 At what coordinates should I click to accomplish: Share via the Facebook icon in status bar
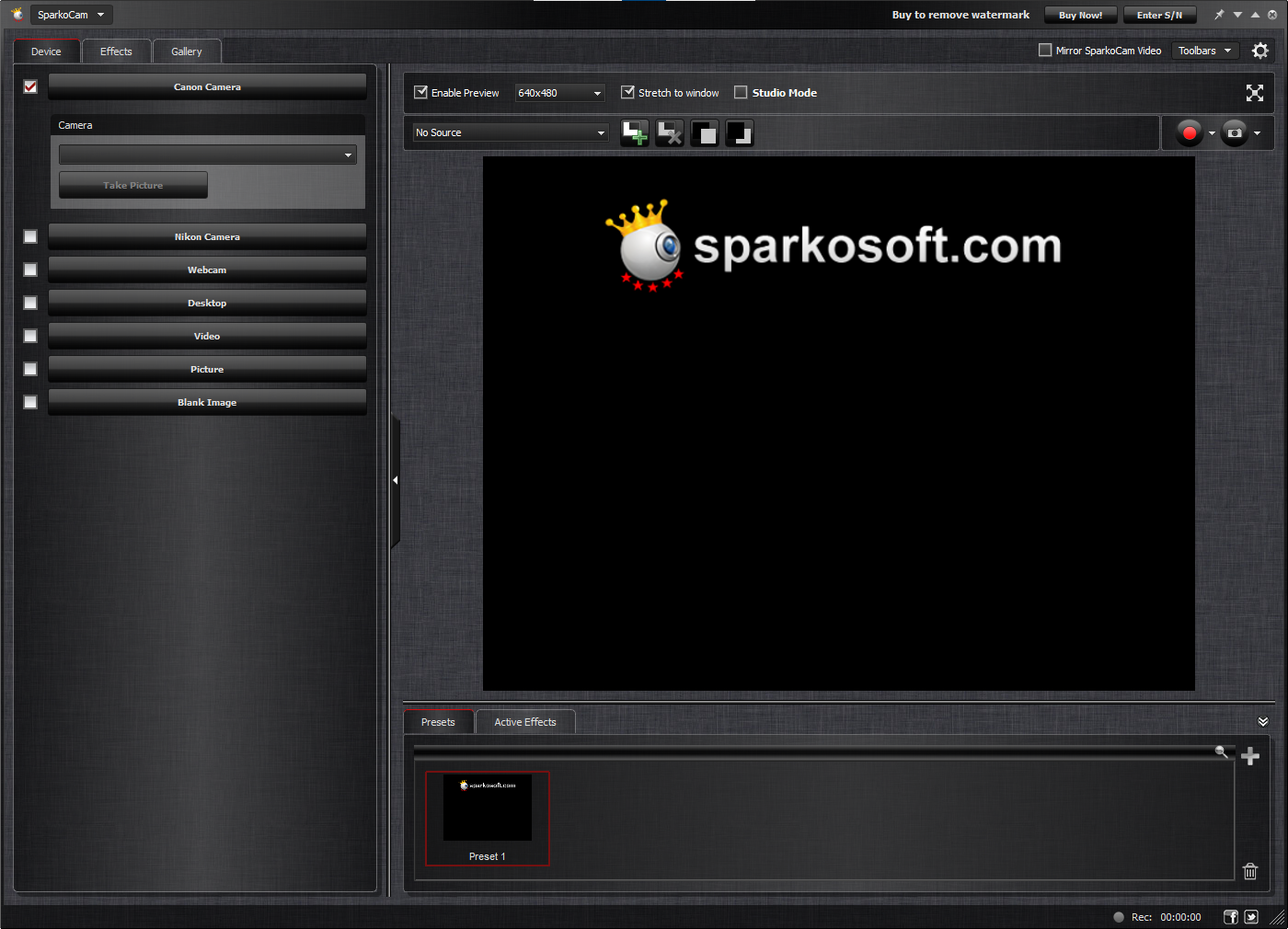[x=1230, y=917]
